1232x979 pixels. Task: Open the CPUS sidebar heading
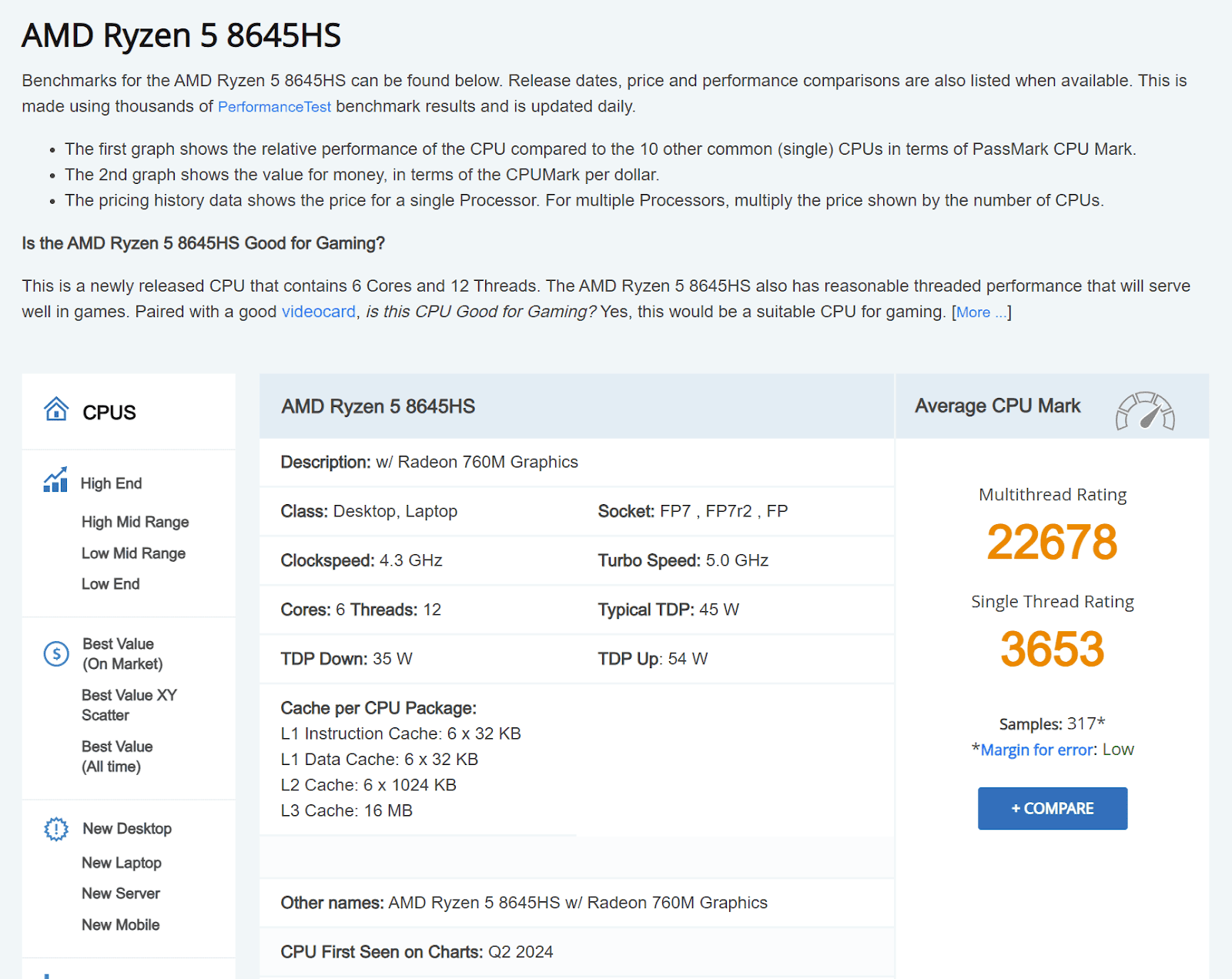[109, 413]
